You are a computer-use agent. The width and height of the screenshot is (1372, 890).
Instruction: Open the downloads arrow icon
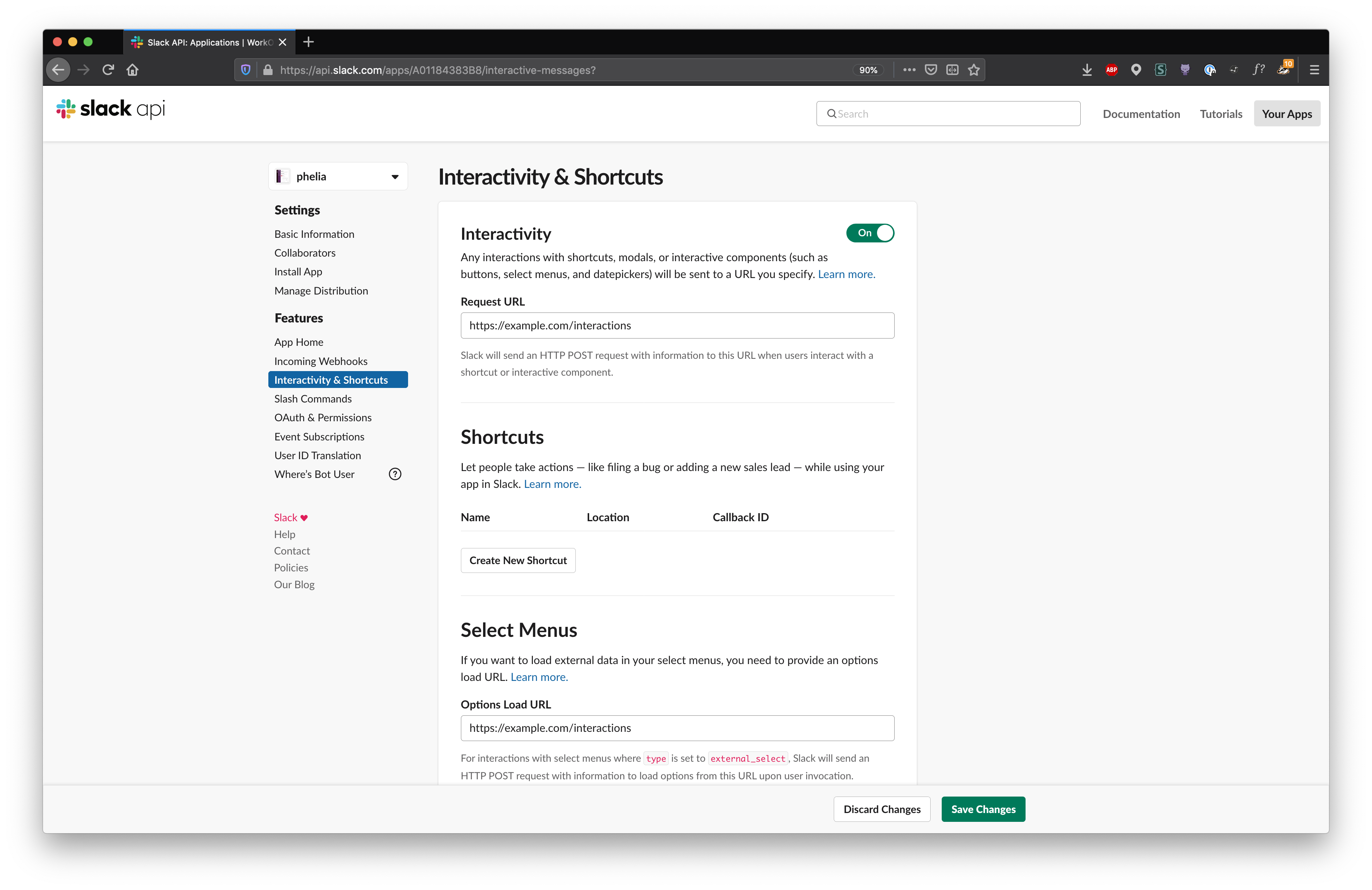[x=1087, y=70]
